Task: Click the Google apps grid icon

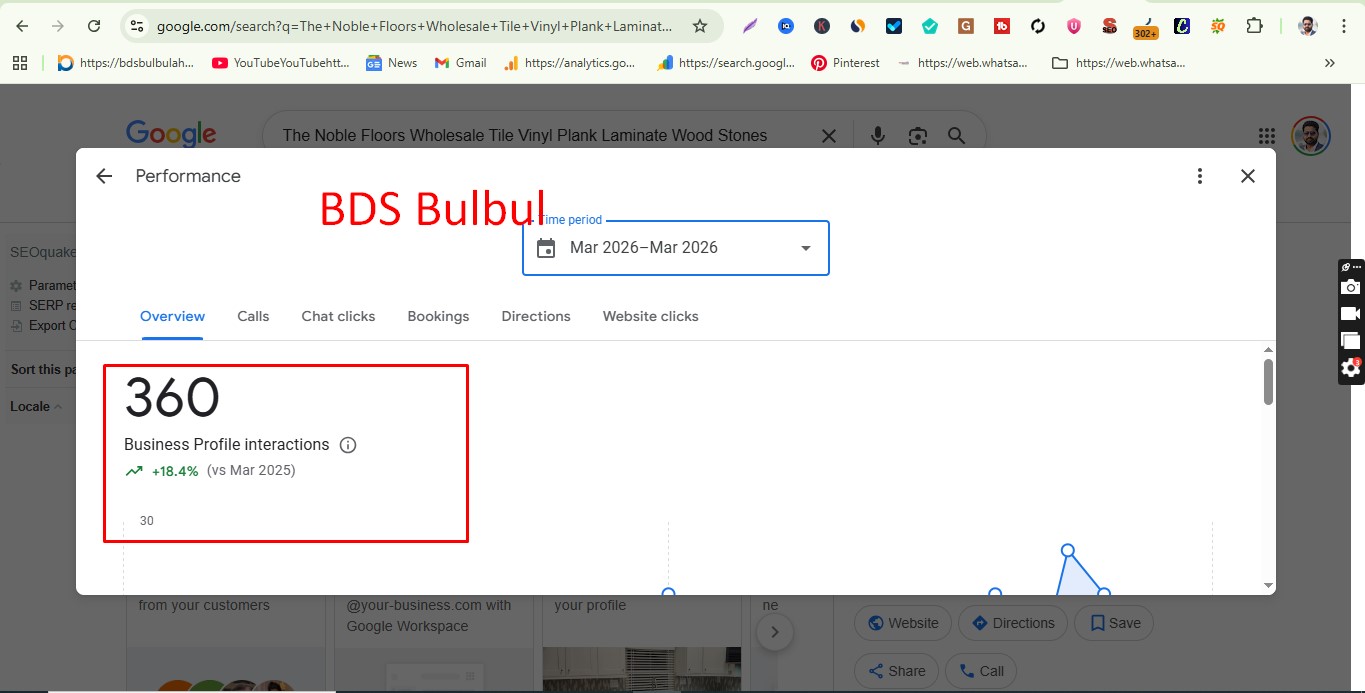Action: 1266,135
